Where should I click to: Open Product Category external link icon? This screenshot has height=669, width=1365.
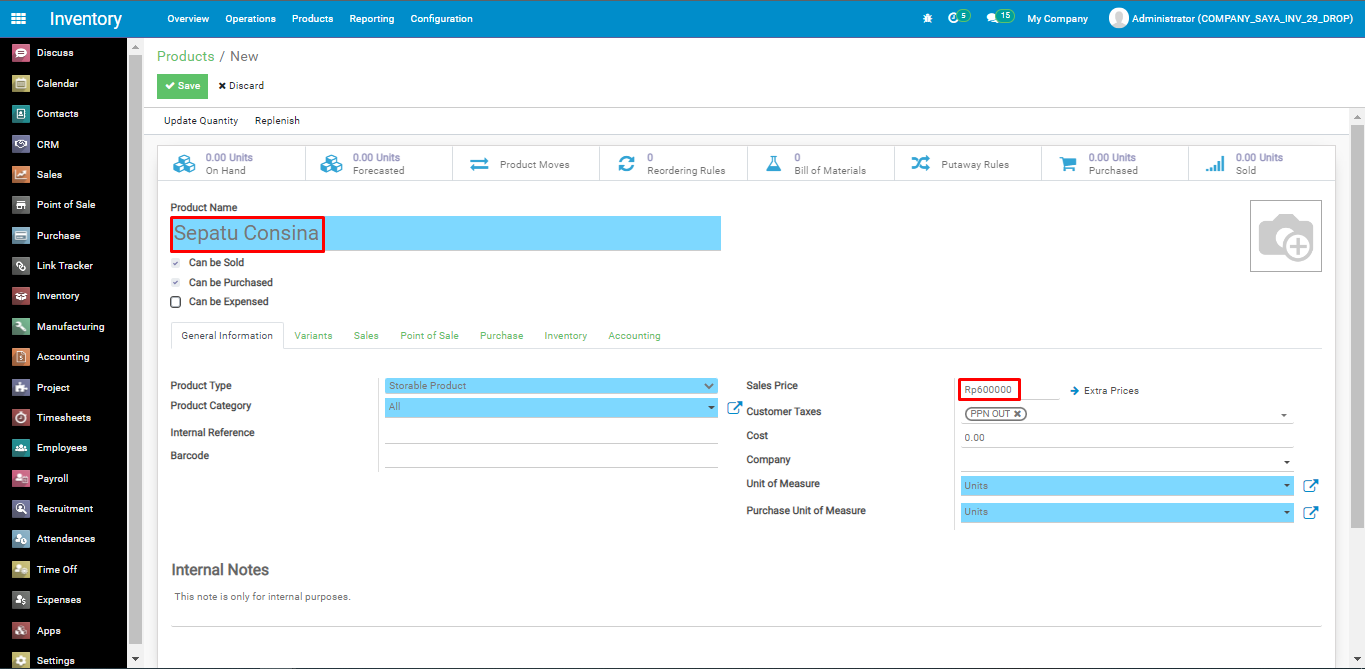(734, 408)
